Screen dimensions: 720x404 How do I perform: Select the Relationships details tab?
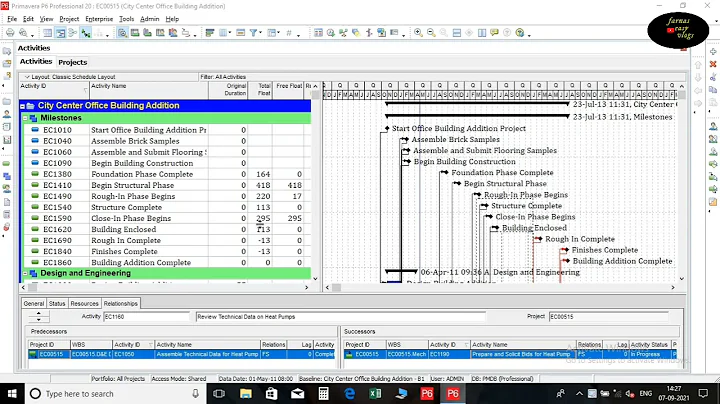click(120, 303)
